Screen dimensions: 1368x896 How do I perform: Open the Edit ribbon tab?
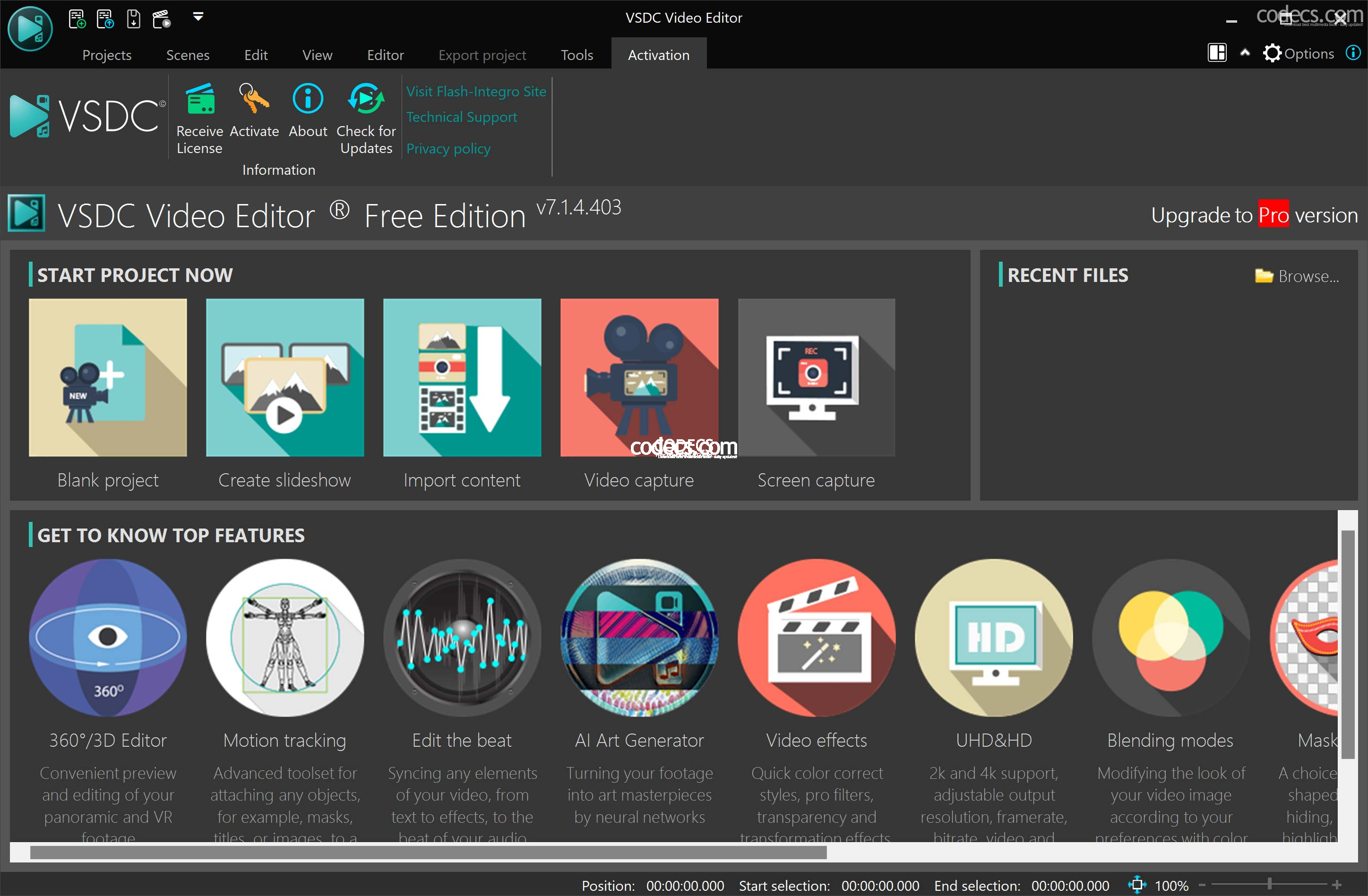click(x=256, y=55)
